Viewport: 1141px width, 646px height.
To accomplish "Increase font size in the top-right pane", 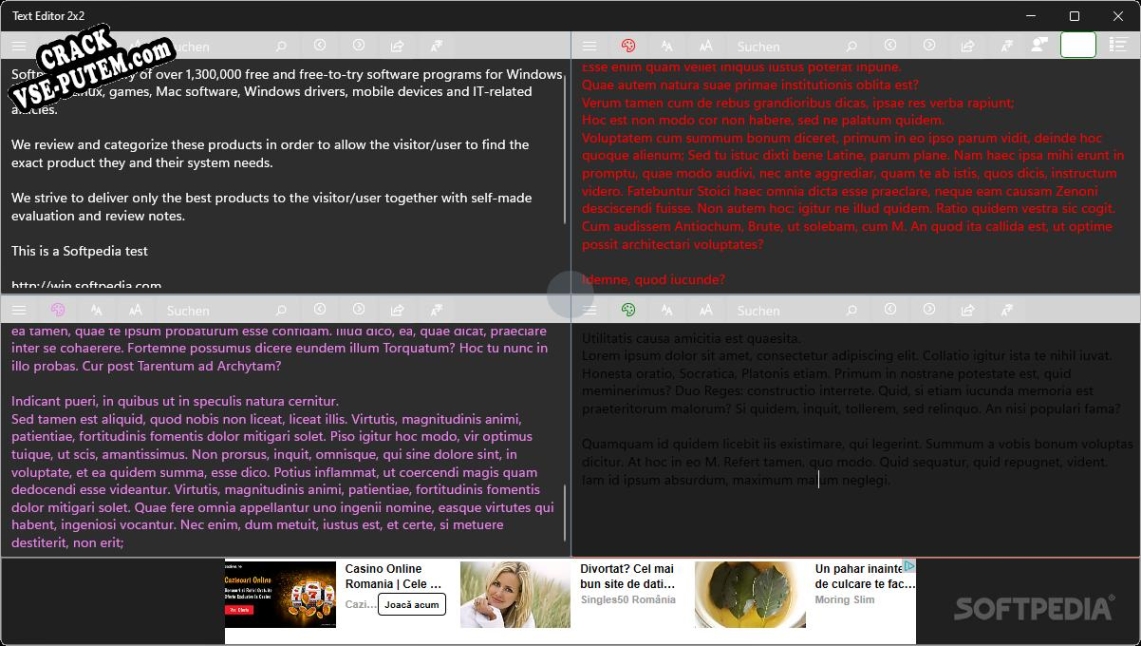I will point(706,46).
